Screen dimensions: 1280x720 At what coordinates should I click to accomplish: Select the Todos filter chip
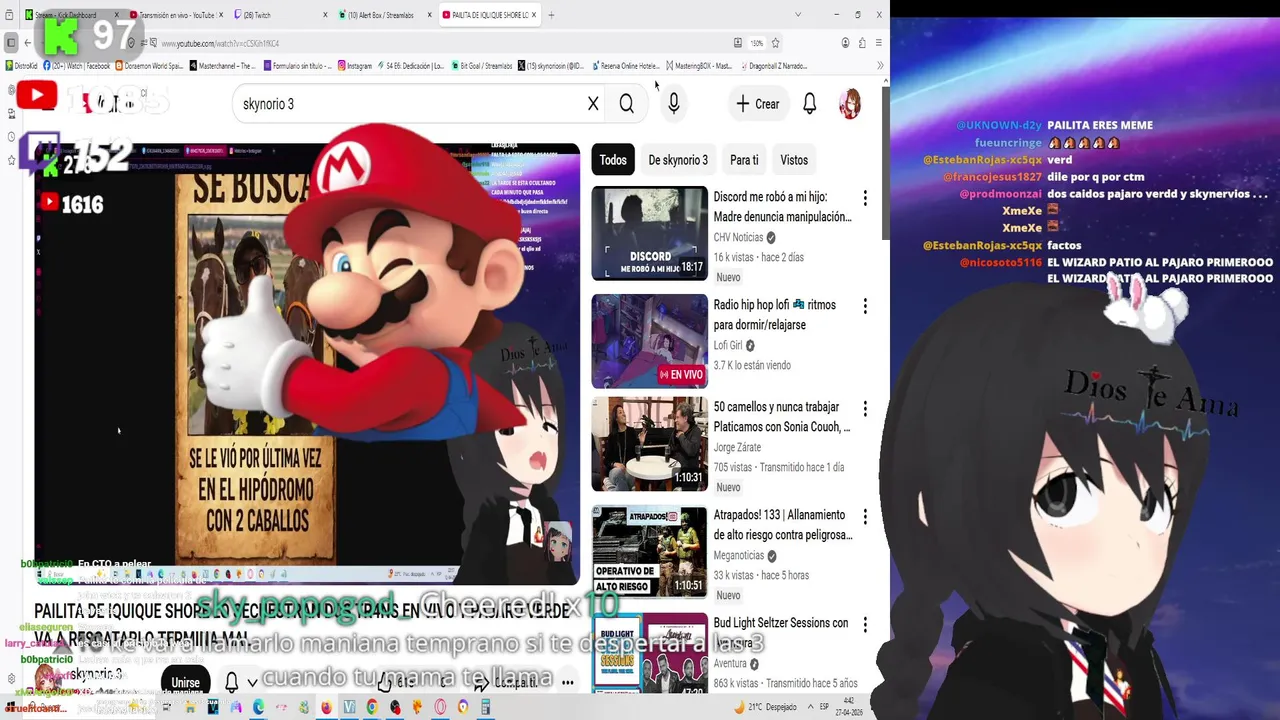613,160
